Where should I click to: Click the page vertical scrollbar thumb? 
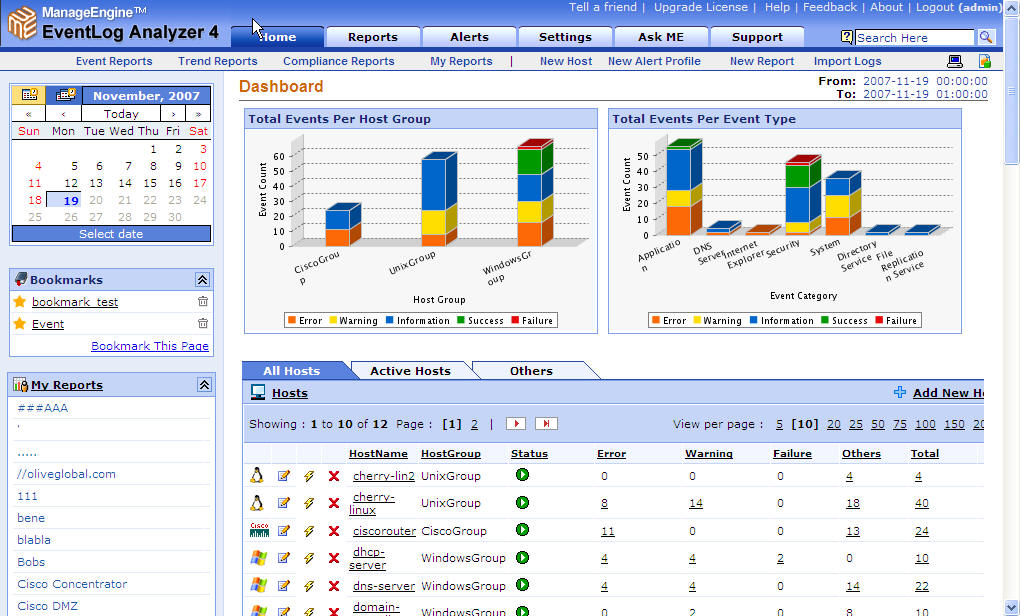pyautogui.click(x=1011, y=91)
